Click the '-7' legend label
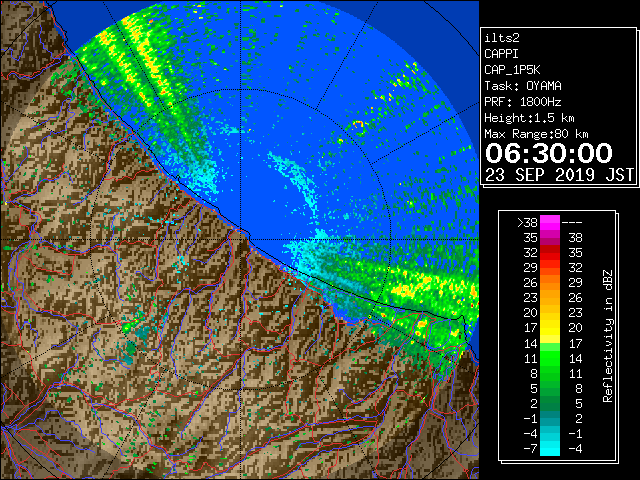The height and width of the screenshot is (480, 640). [x=530, y=449]
